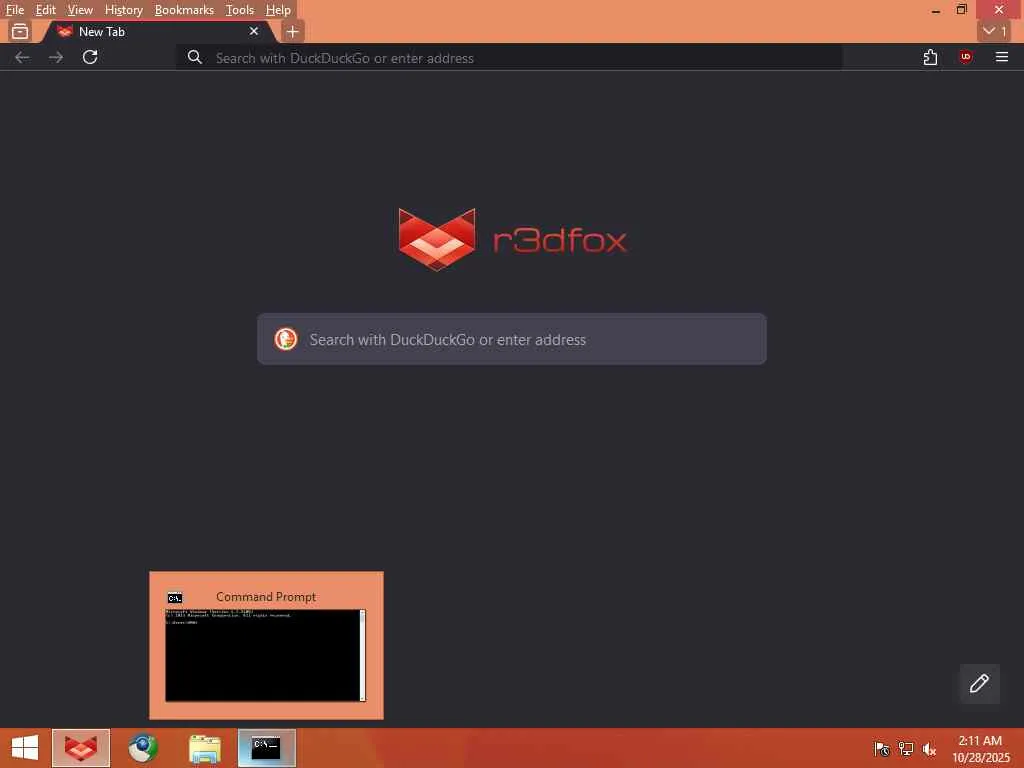Open the Extensions puzzle icon
Screen dimensions: 1024x768
(x=930, y=57)
